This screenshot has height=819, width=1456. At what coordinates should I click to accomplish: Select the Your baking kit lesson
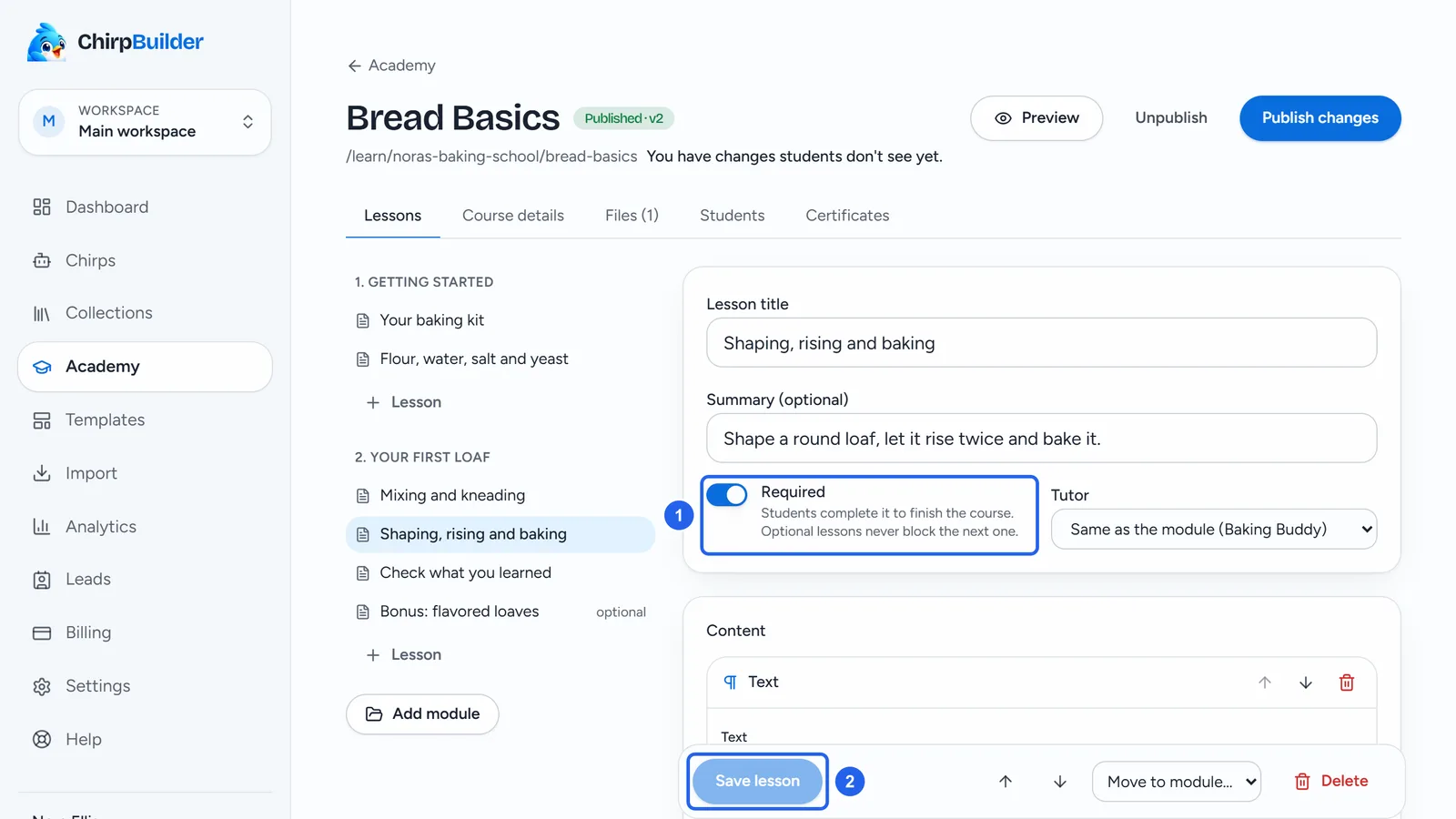[500, 320]
